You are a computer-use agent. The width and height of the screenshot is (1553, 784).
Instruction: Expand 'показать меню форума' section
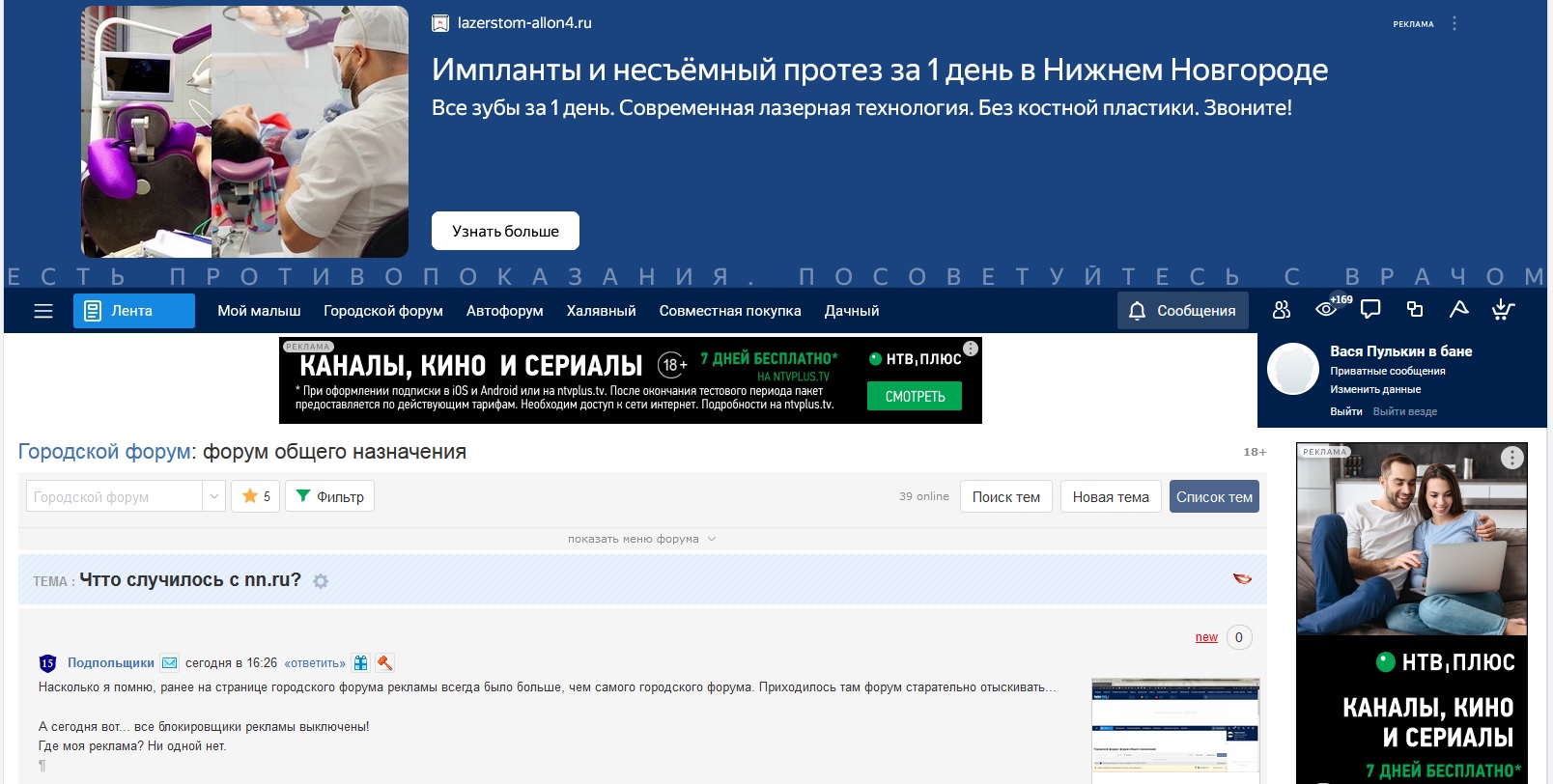click(x=641, y=539)
